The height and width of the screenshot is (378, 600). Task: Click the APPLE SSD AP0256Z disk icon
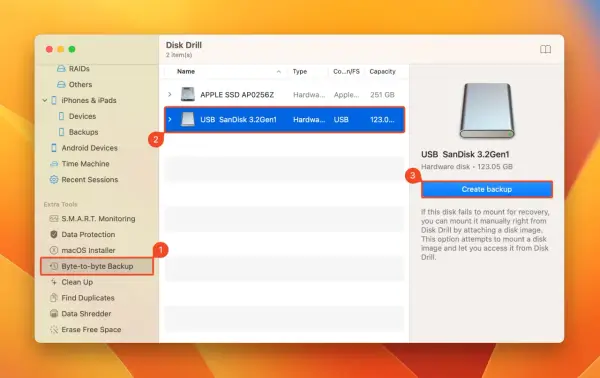[x=188, y=94]
